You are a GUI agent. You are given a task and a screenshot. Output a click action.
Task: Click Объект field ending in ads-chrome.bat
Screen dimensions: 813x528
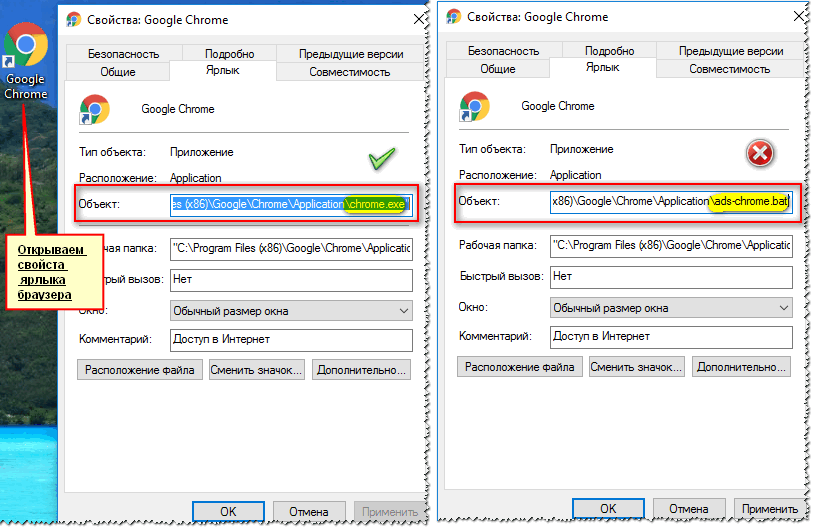[x=671, y=201]
